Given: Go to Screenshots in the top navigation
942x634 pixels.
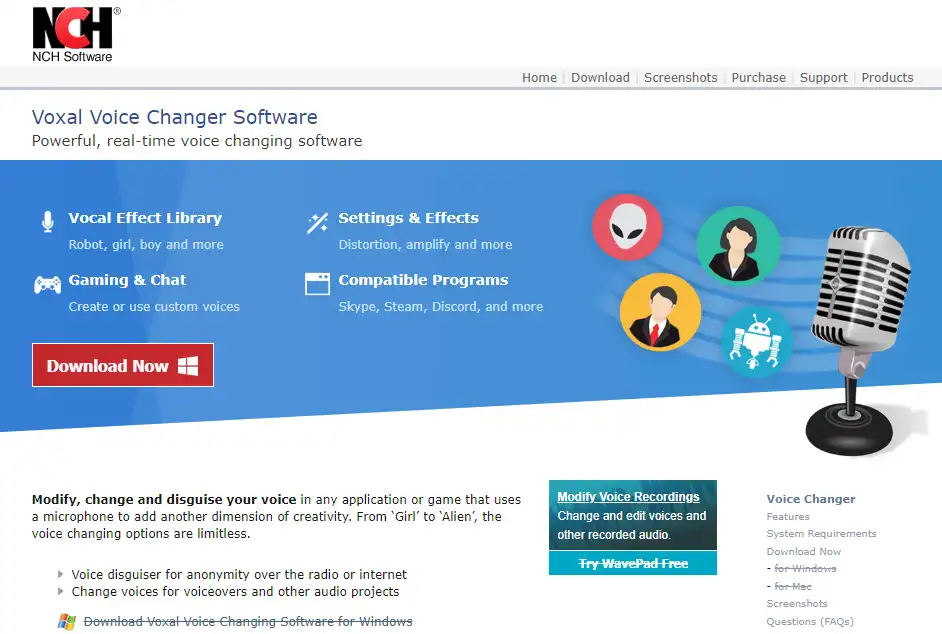Looking at the screenshot, I should [681, 78].
